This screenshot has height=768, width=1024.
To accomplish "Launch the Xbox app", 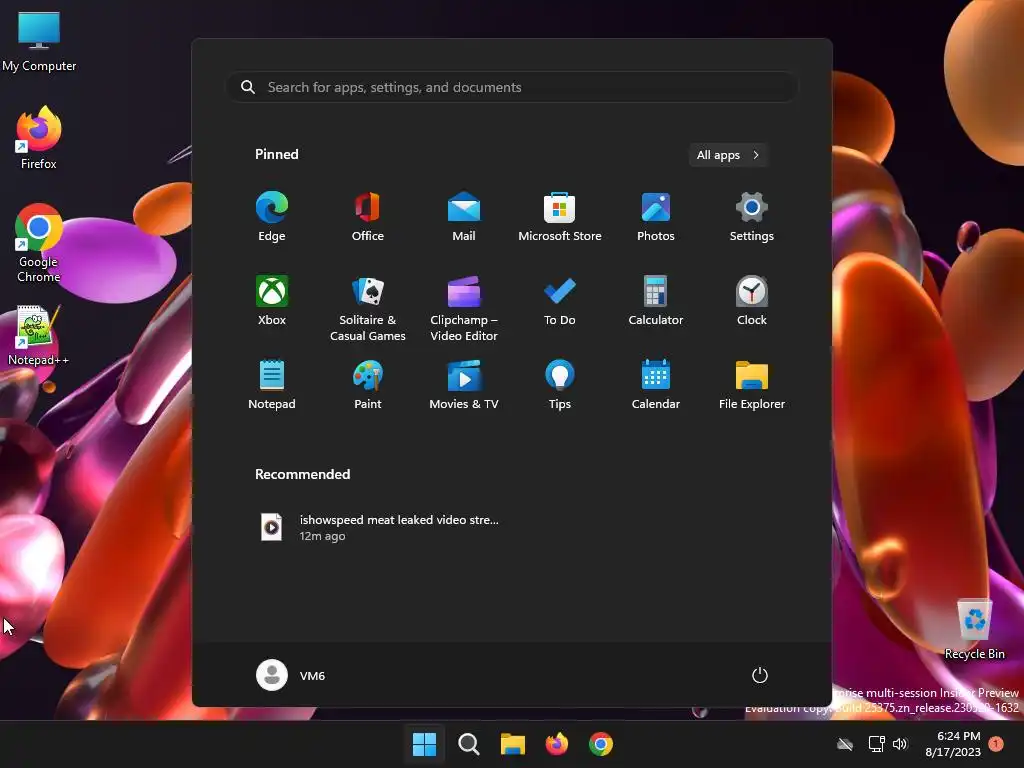I will [272, 300].
